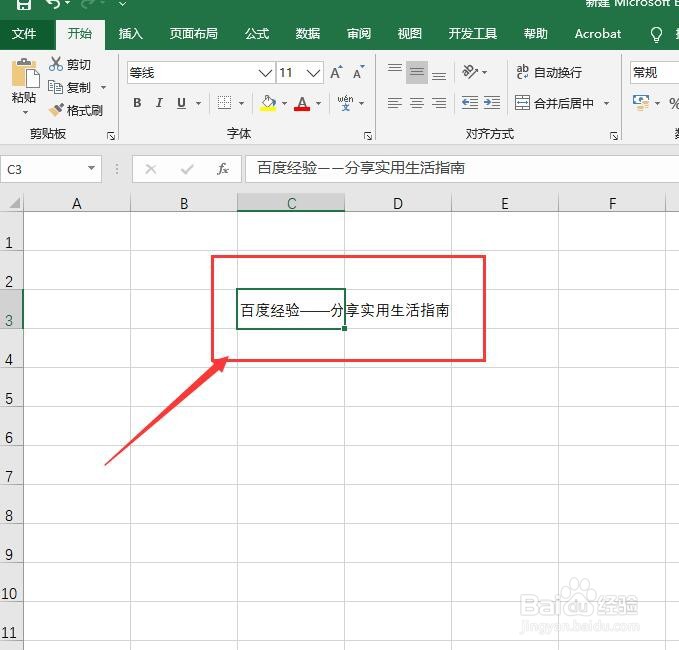This screenshot has width=679, height=650.
Task: Open font name dropdown 等线
Action: (x=265, y=73)
